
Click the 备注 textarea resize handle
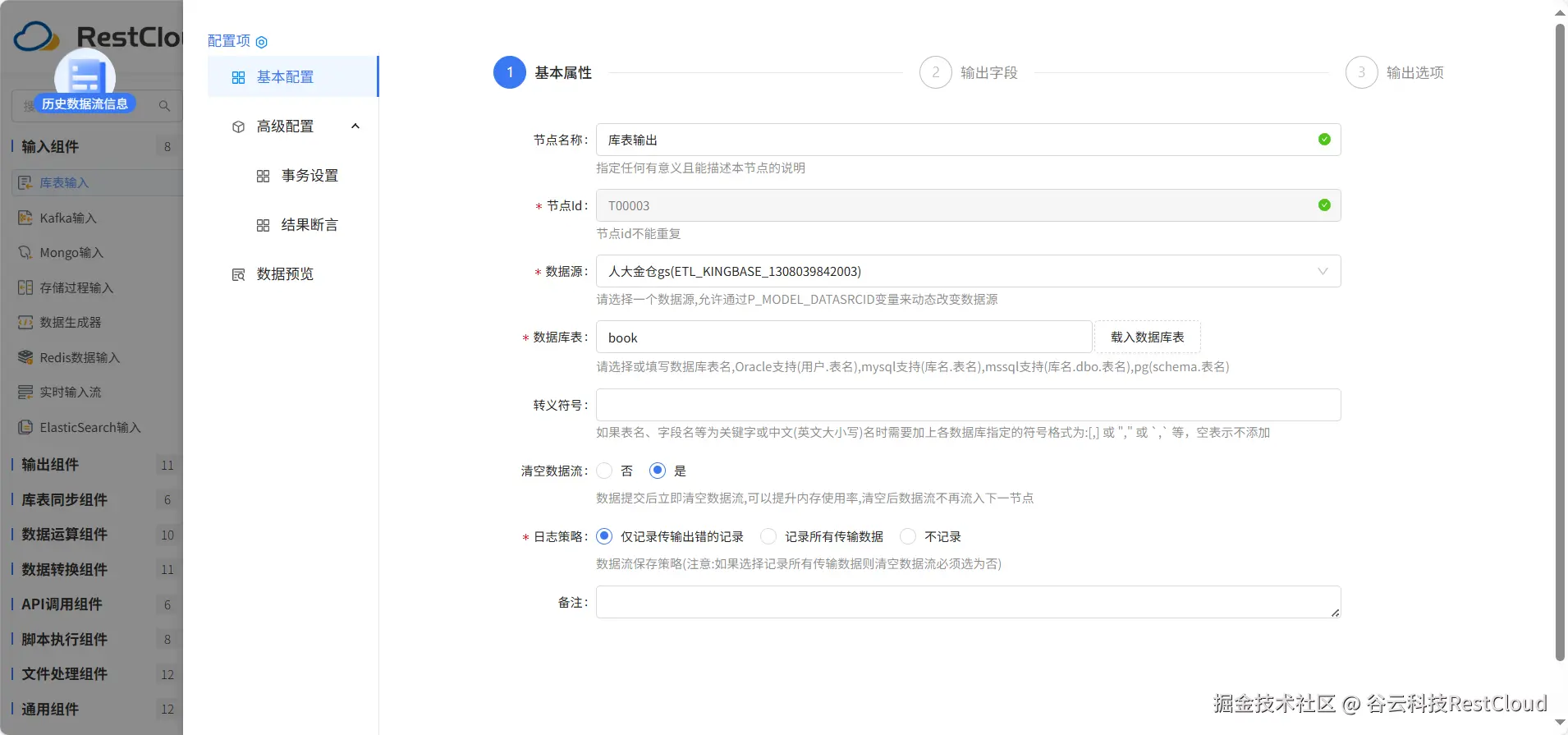point(1336,613)
